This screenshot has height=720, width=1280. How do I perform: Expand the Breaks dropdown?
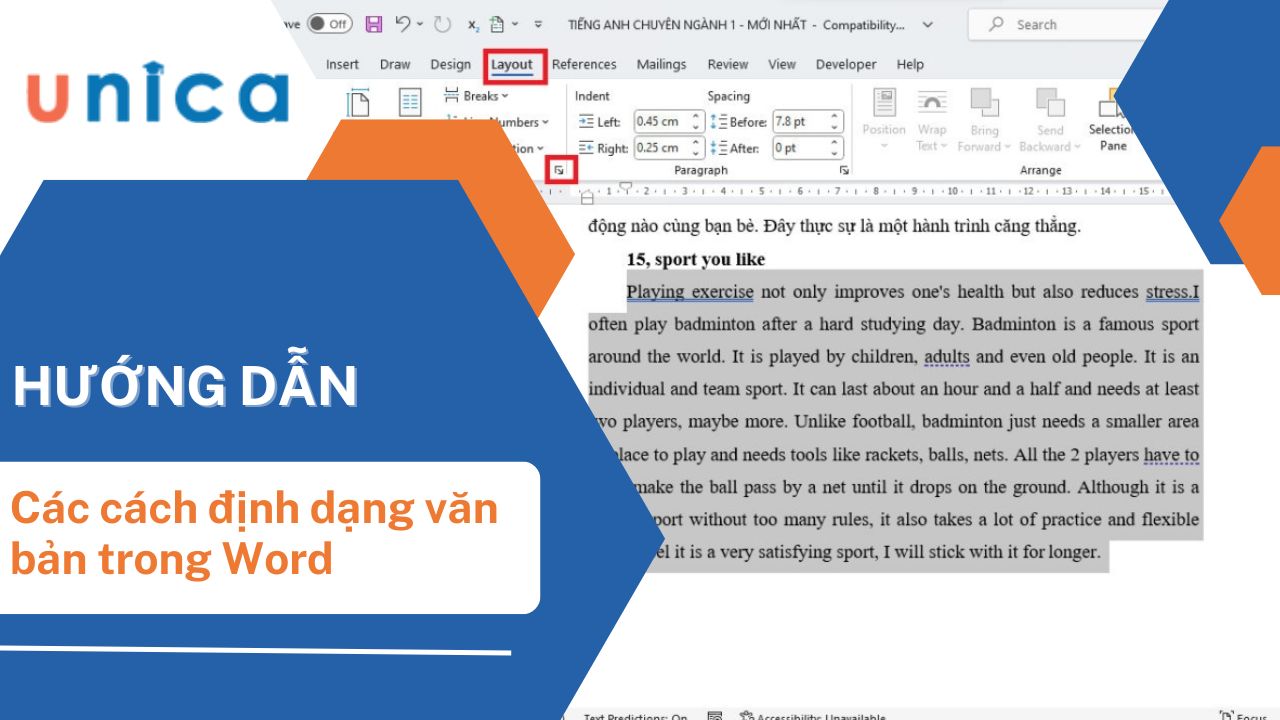point(485,96)
